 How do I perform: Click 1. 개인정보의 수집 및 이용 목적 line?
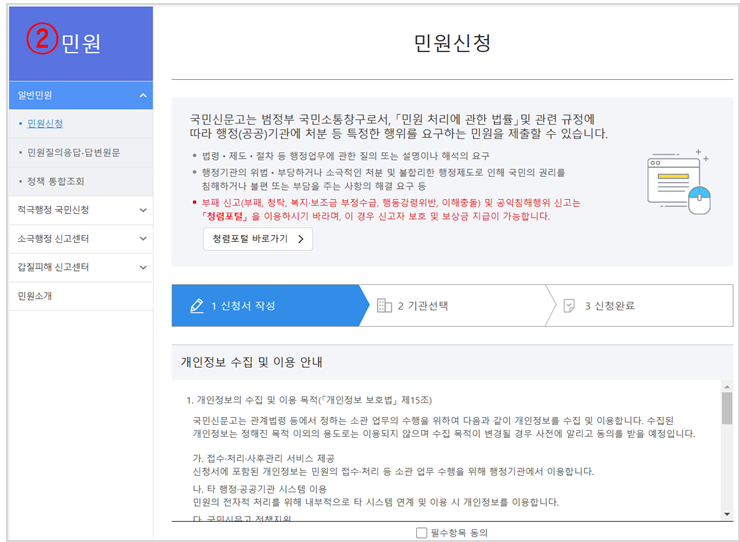(x=309, y=400)
